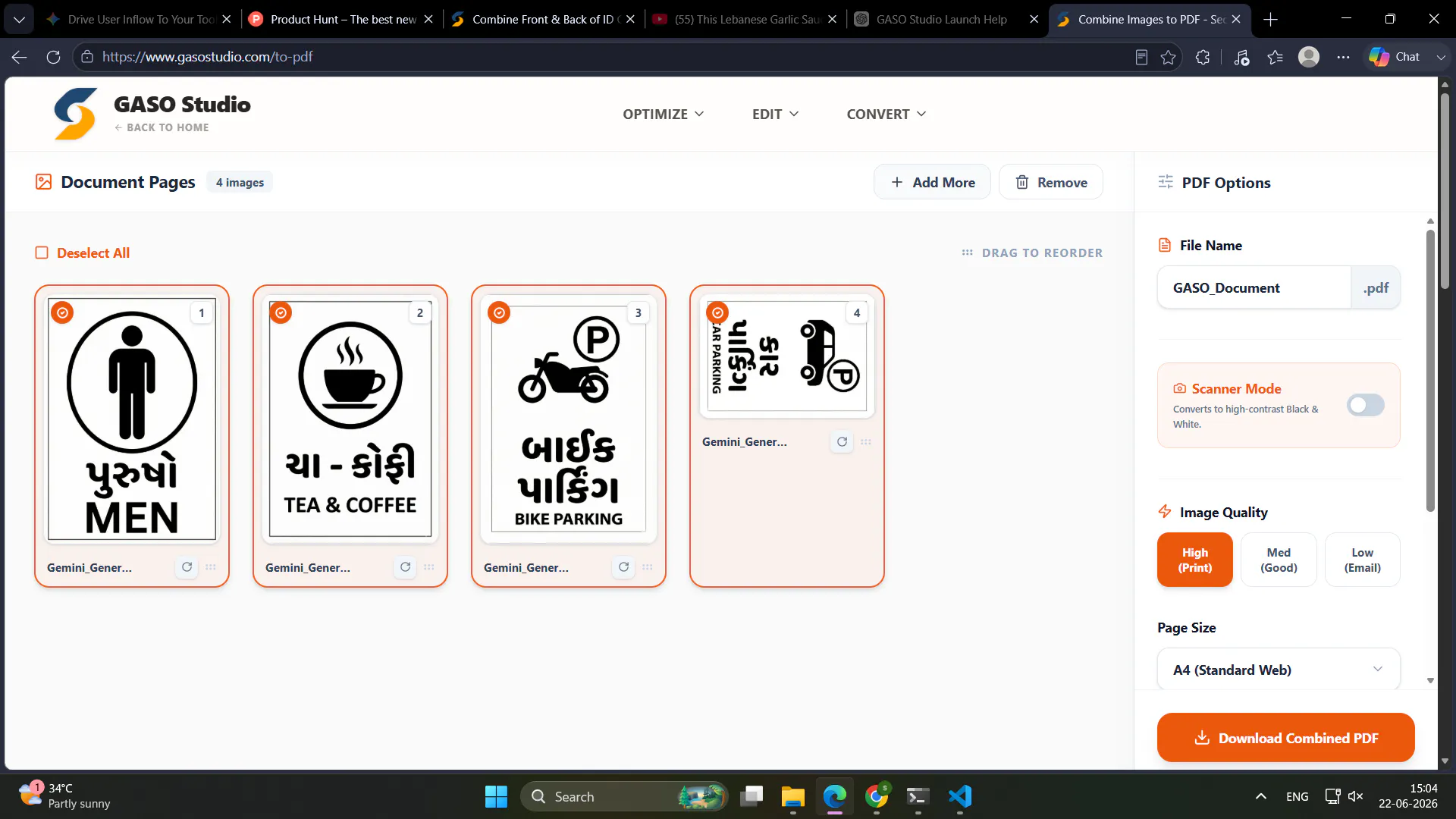
Task: Tick the Deselect All checkbox
Action: 42,253
